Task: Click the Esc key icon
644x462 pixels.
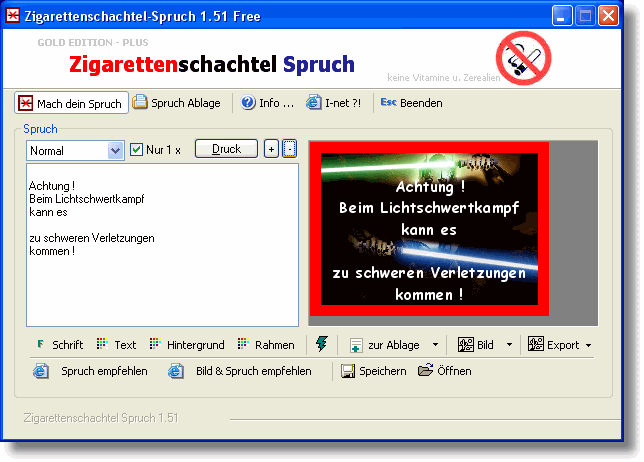Action: (x=388, y=102)
